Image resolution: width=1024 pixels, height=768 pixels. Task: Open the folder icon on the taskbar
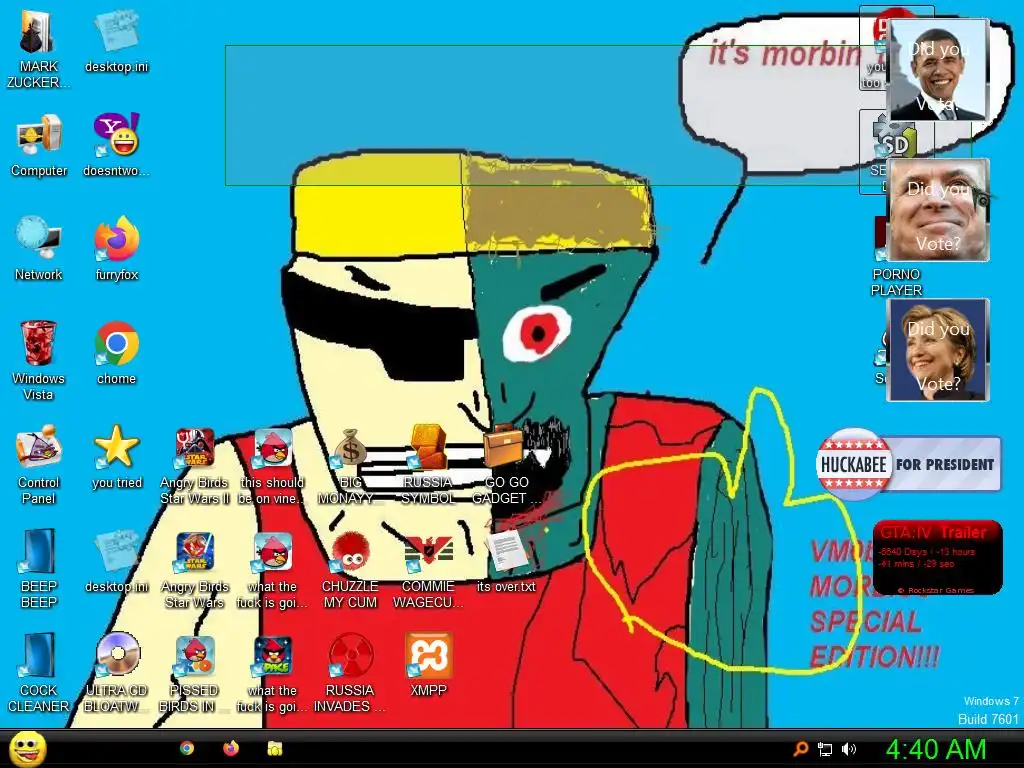pyautogui.click(x=275, y=748)
